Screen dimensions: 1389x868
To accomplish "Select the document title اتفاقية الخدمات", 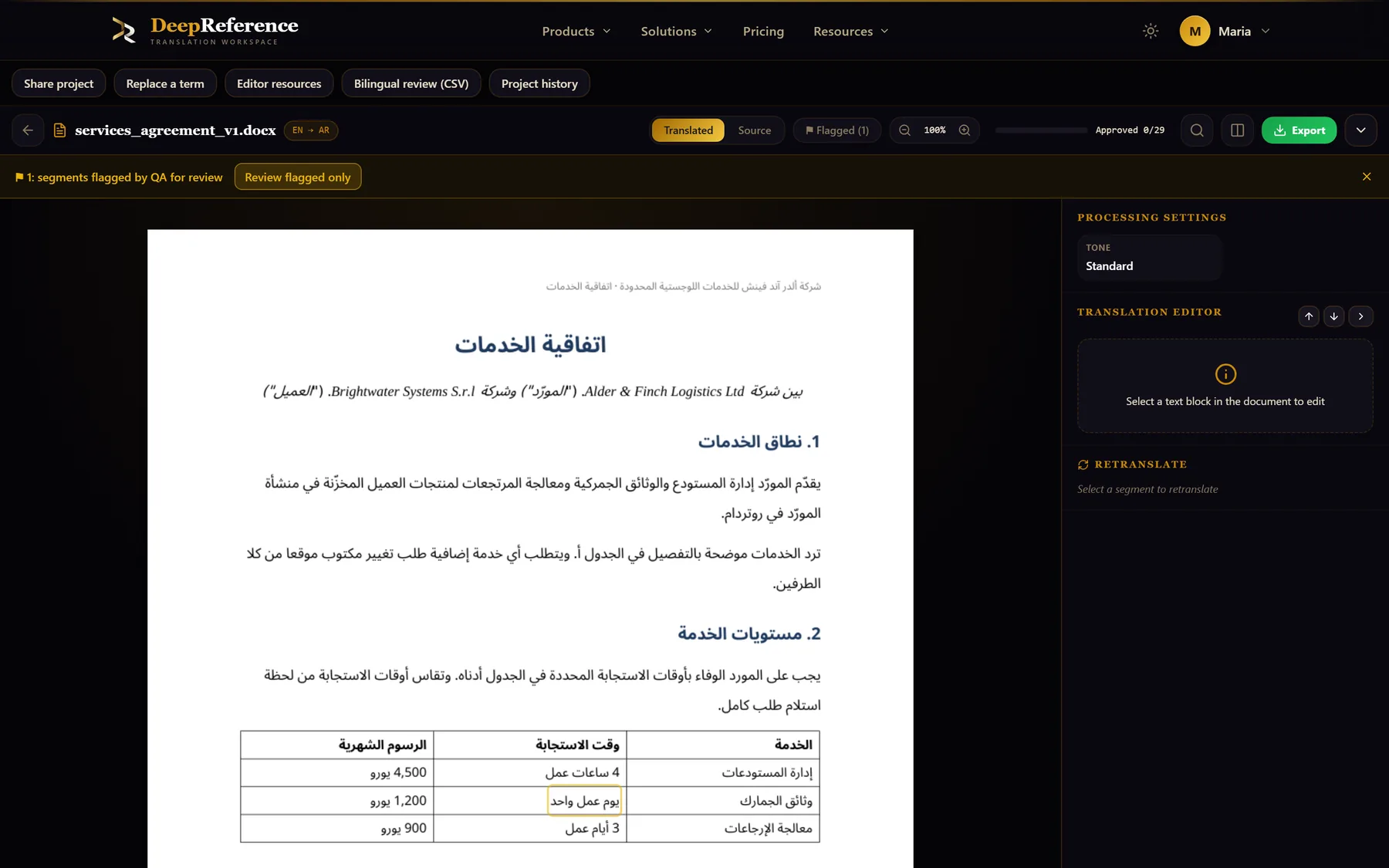I will (x=530, y=344).
